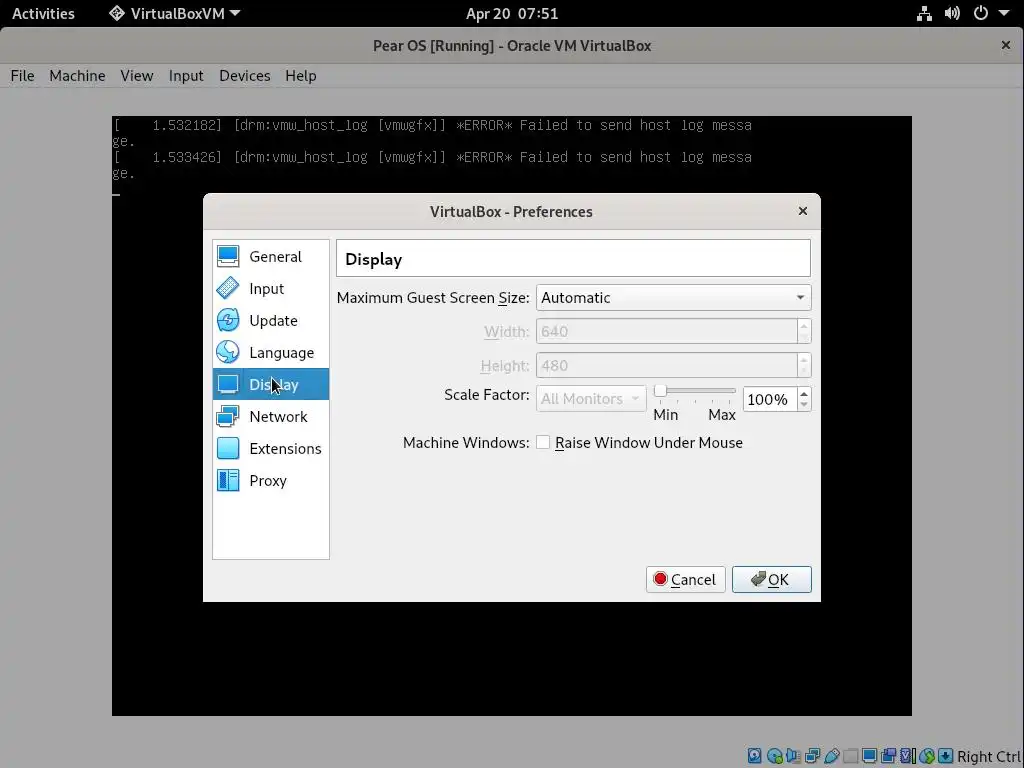Click the Width input field
The width and height of the screenshot is (1024, 768).
point(667,331)
